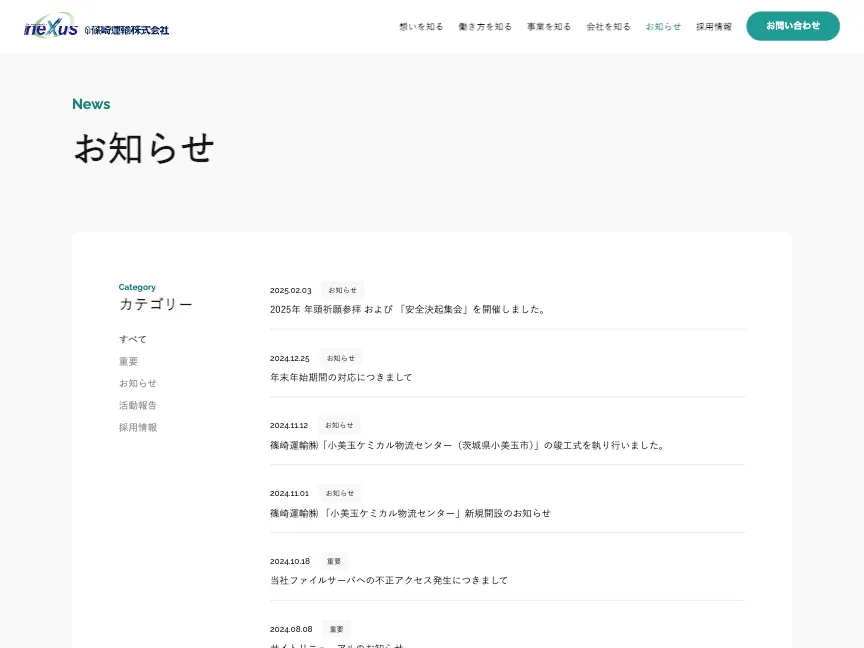The image size is (864, 648).
Task: Go to 事業を知る in navigation
Action: tap(549, 27)
